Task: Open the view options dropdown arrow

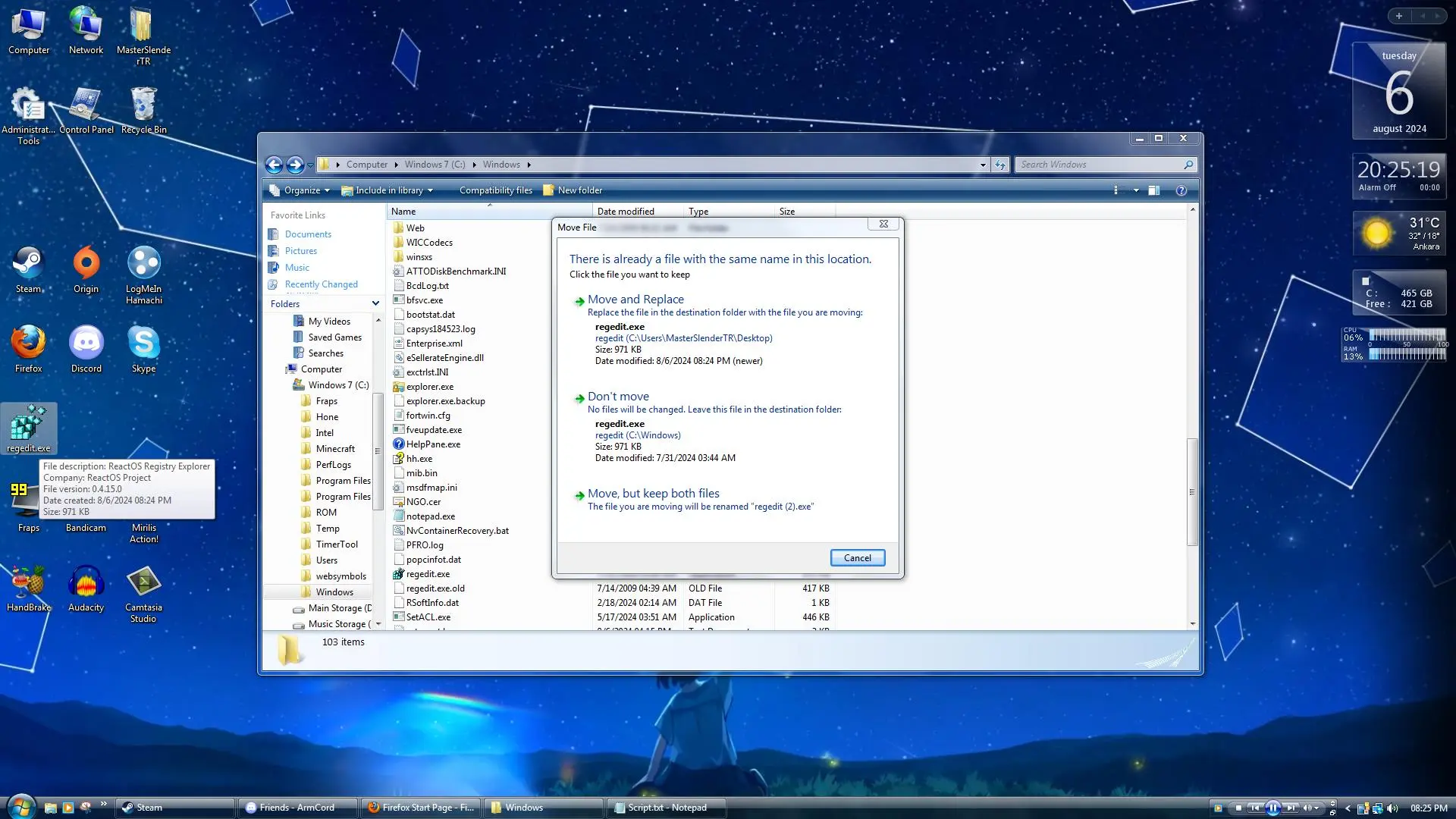Action: click(x=1136, y=191)
